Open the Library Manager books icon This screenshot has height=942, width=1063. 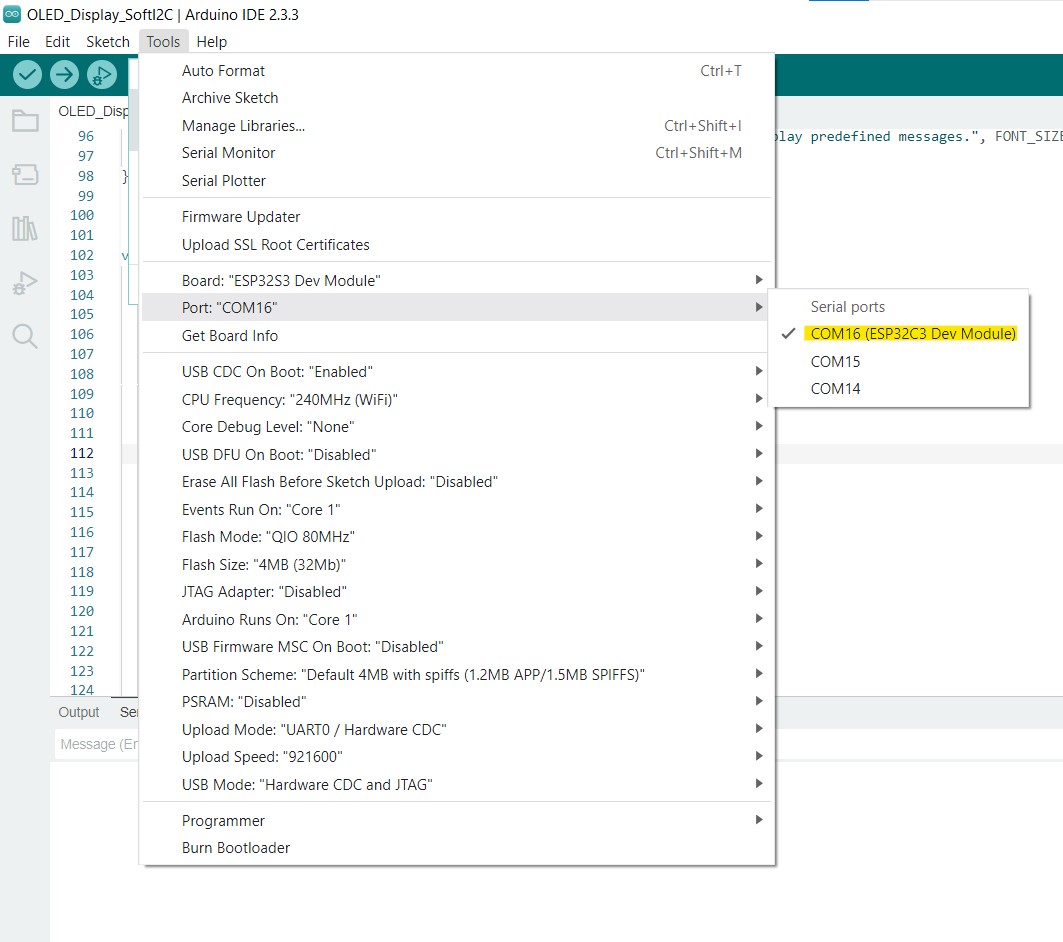click(25, 228)
